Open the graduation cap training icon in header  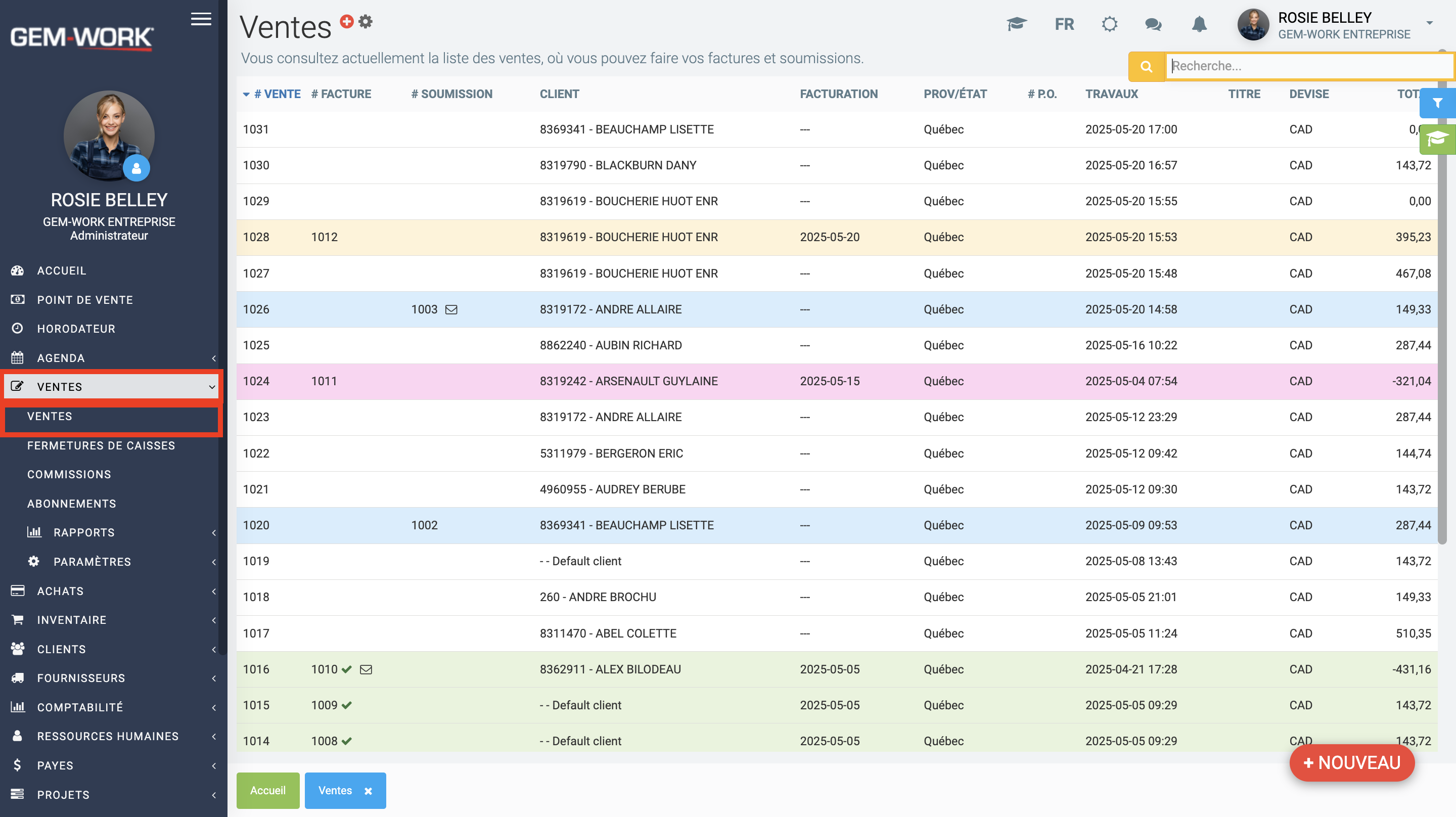[1016, 24]
